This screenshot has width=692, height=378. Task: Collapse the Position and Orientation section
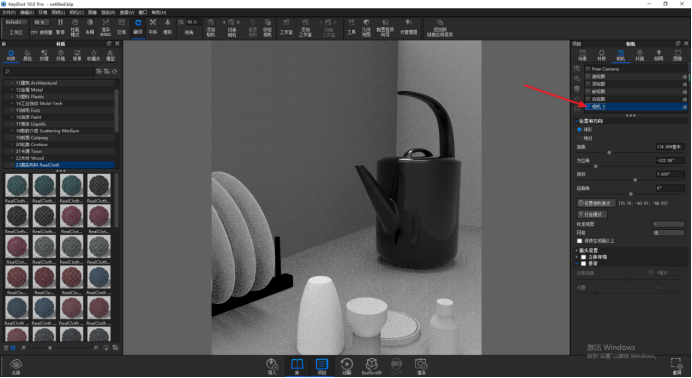tap(576, 121)
